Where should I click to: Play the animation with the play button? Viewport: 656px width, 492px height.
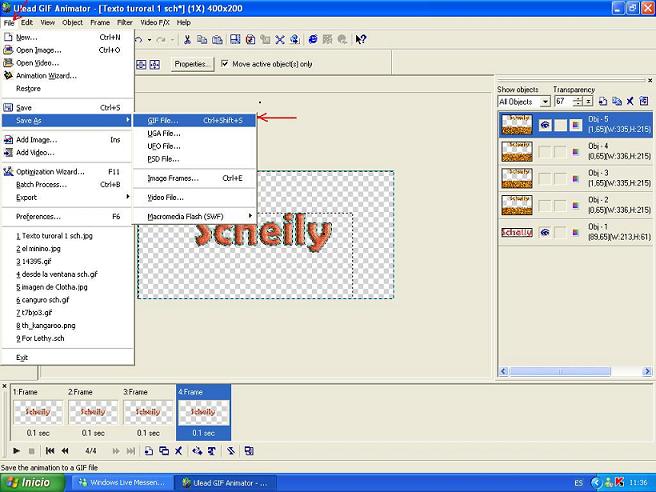pyautogui.click(x=16, y=451)
